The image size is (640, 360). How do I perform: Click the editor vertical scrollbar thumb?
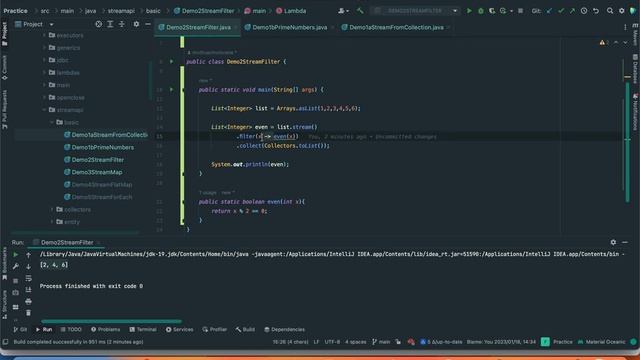tap(627, 142)
